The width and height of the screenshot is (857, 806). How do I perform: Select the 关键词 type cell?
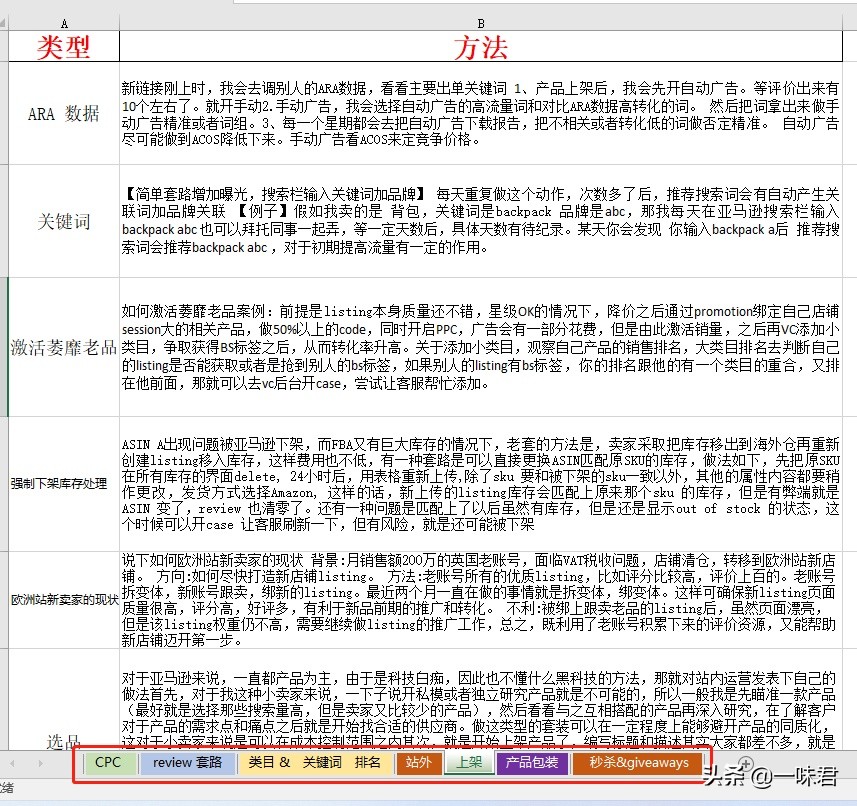pyautogui.click(x=64, y=221)
